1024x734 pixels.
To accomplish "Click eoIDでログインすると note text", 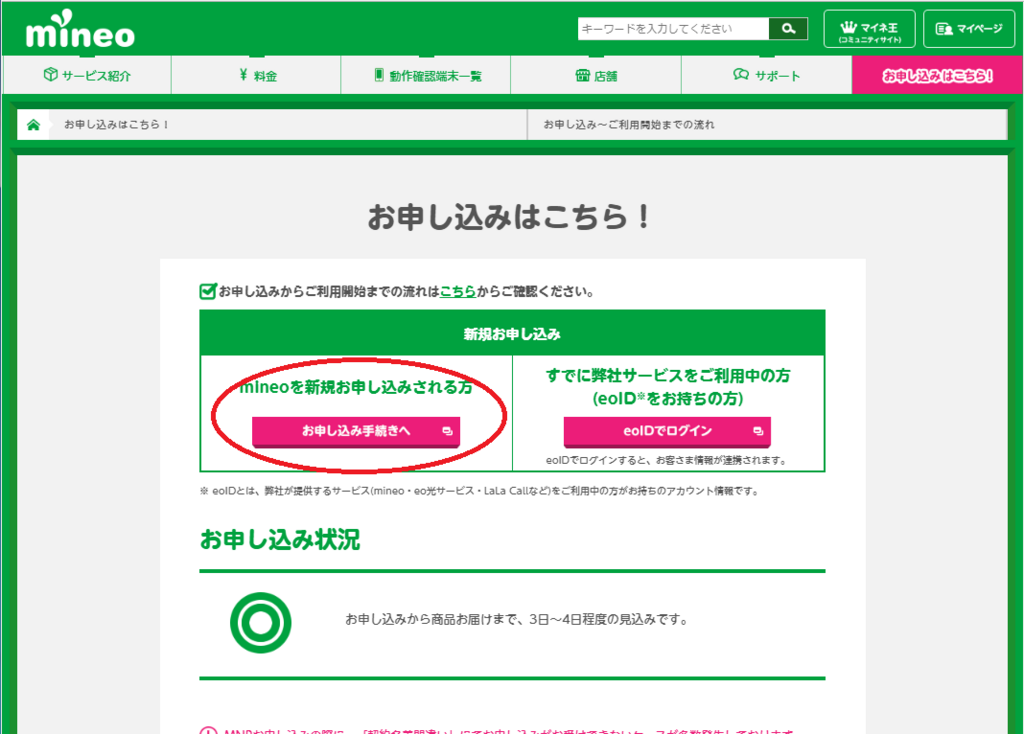I will [x=667, y=460].
